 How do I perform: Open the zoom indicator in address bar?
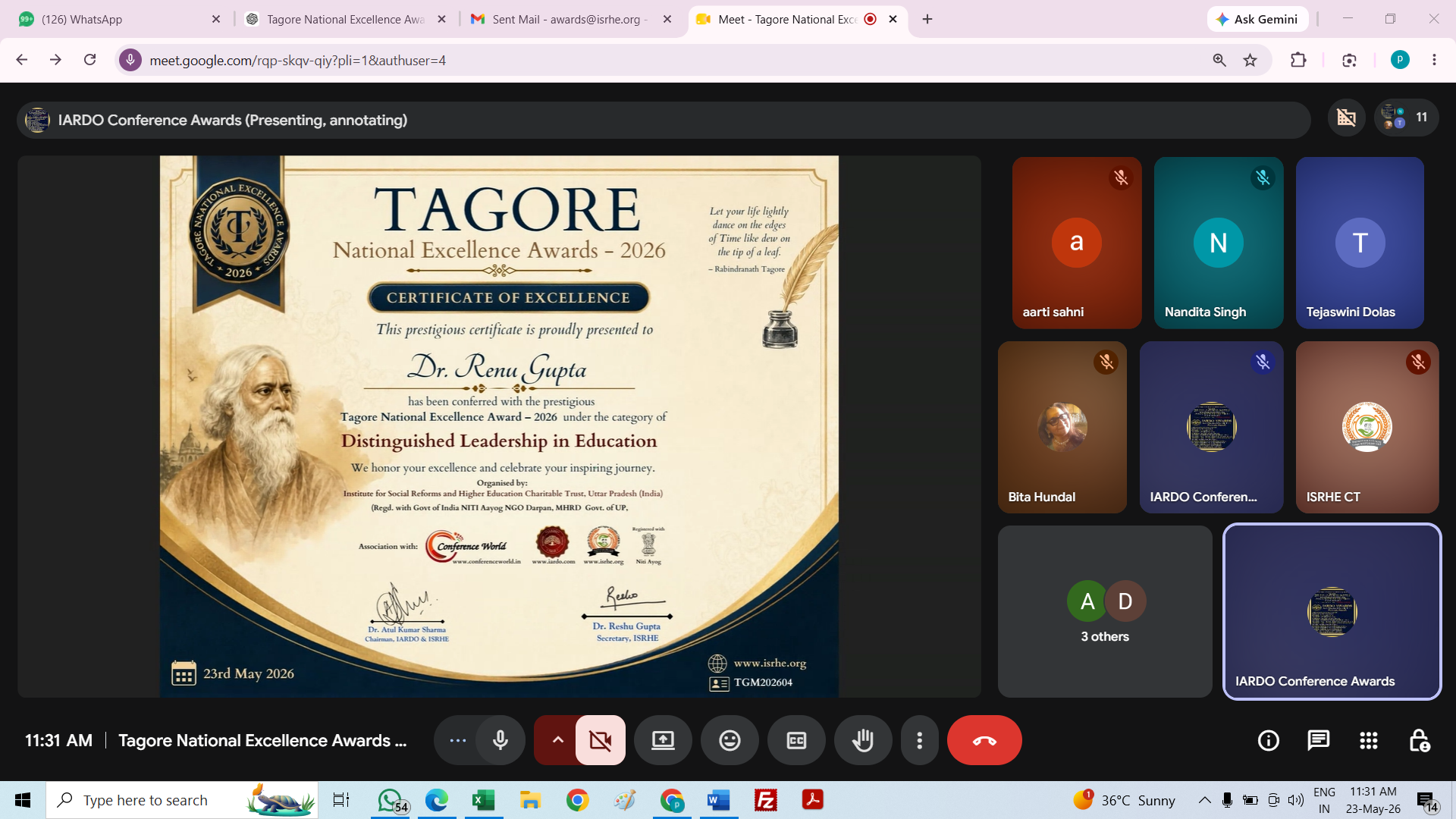coord(1219,60)
